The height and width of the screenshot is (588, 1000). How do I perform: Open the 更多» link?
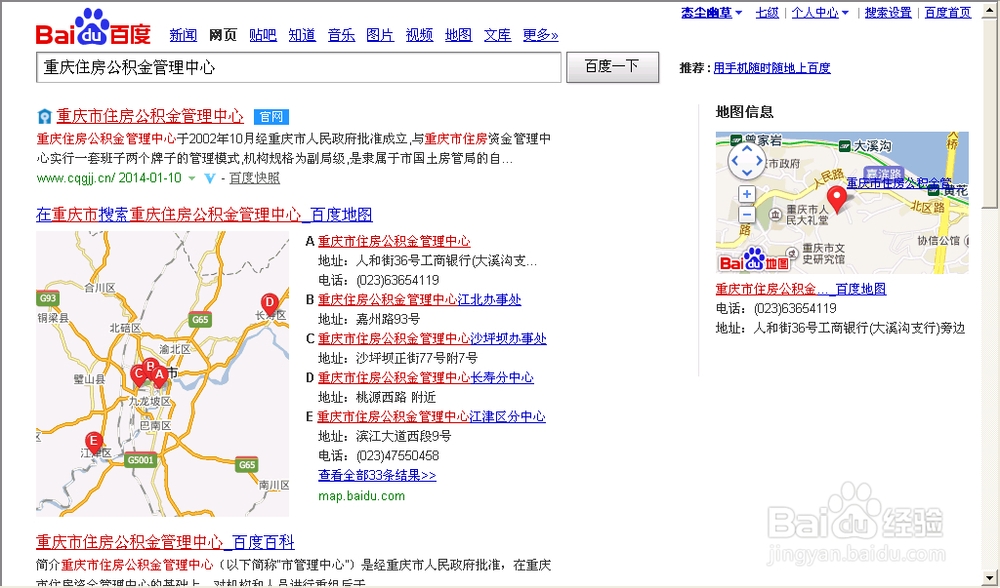point(540,35)
